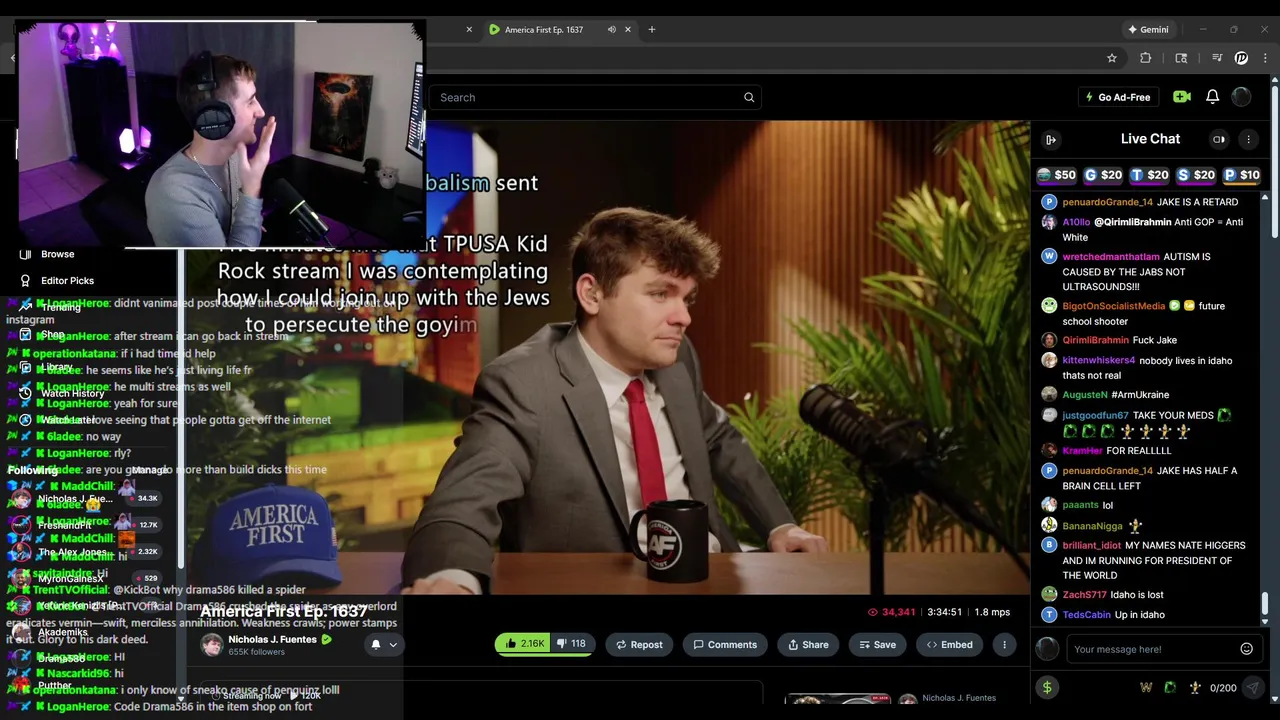This screenshot has width=1280, height=720.
Task: Click the 0/200 character counter
Action: 1223,688
